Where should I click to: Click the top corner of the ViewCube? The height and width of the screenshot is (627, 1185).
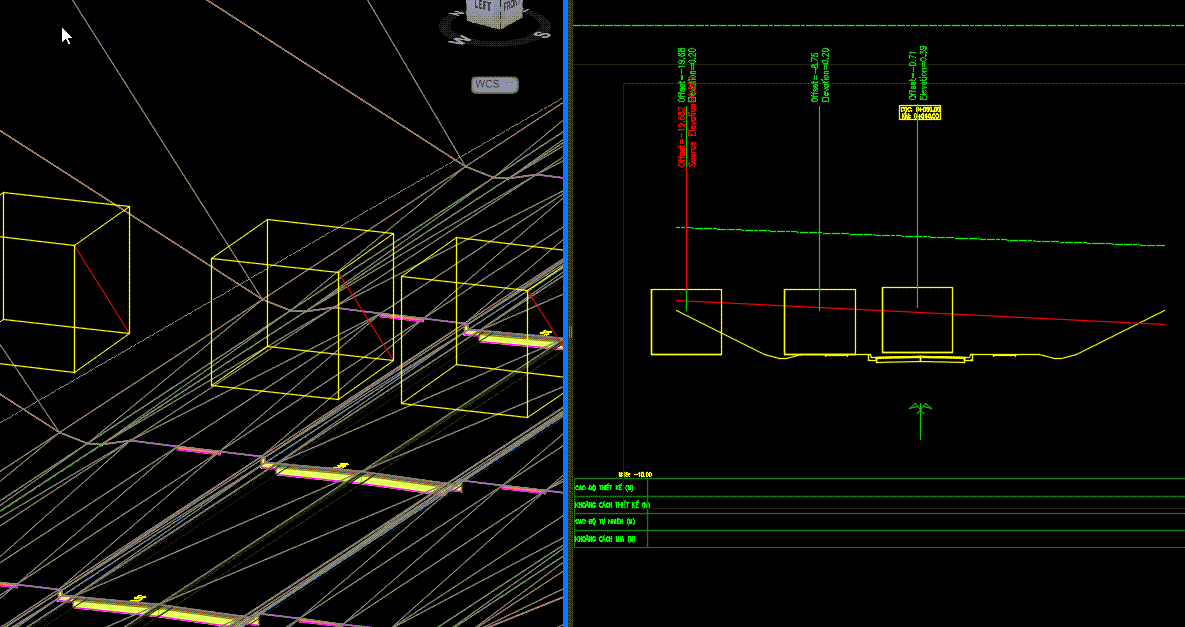point(500,2)
